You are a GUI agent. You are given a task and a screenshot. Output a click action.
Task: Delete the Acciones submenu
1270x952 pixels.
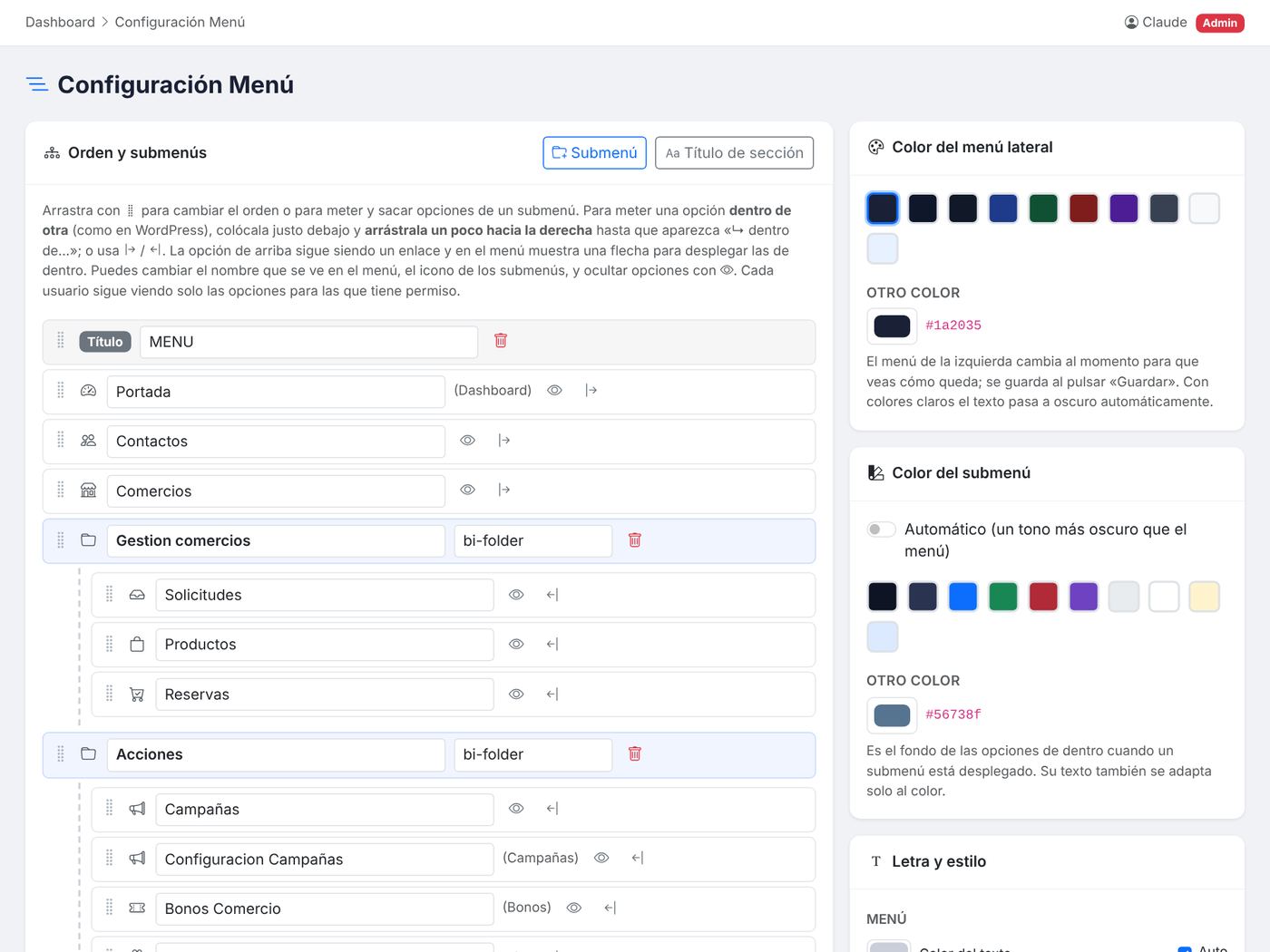point(635,754)
